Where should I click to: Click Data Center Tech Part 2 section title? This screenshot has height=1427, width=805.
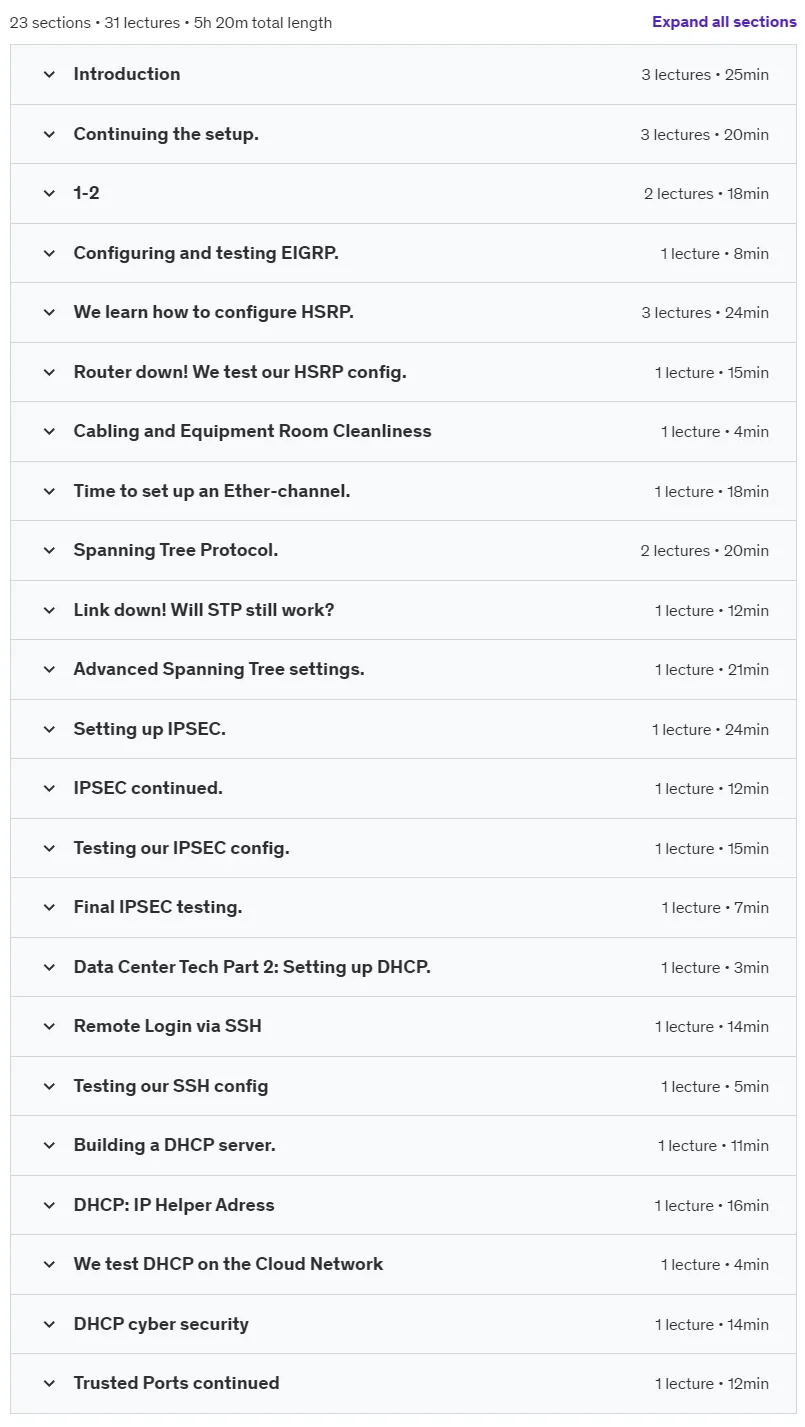[252, 967]
